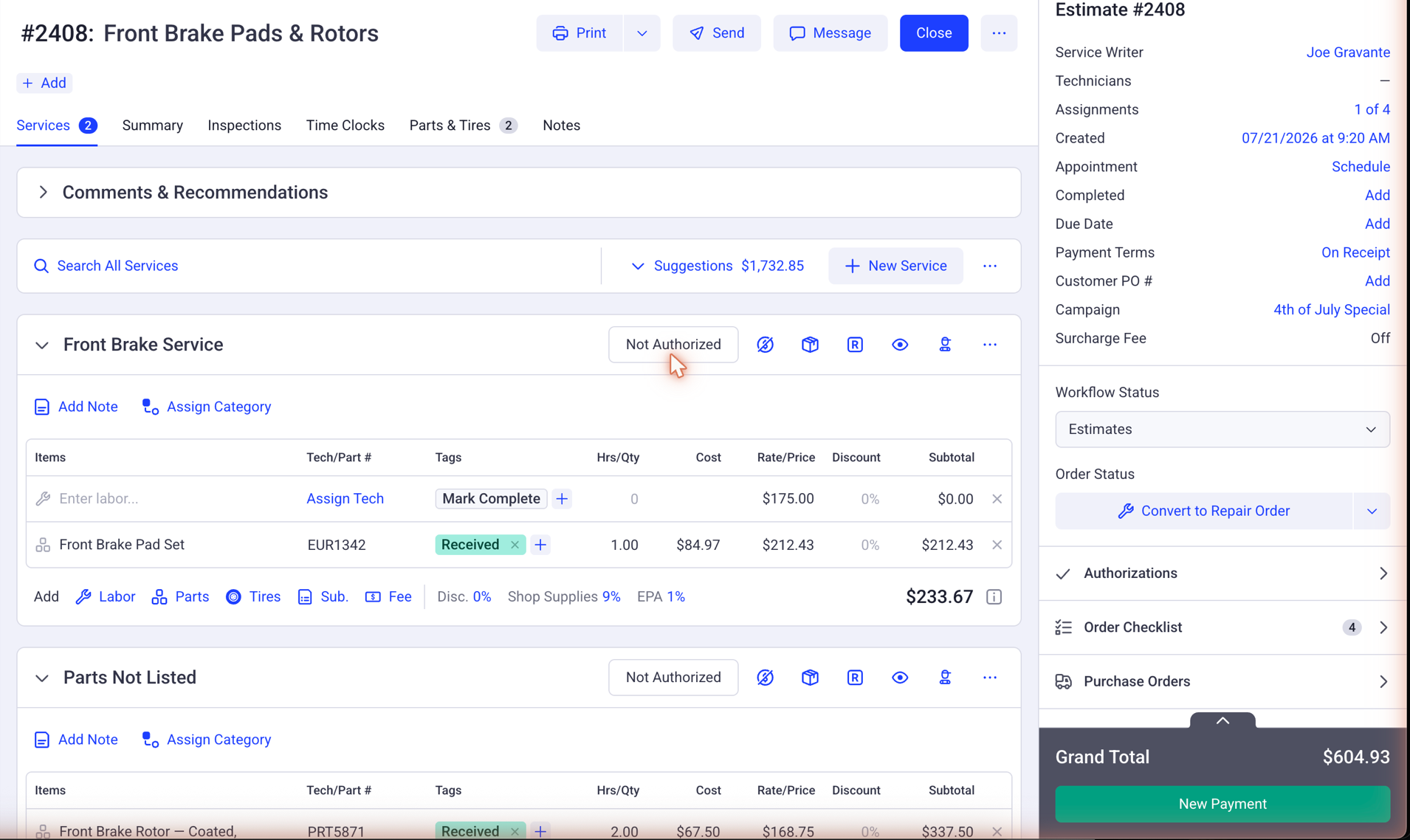Expand the Authorizations panel
The height and width of the screenshot is (840, 1410).
(x=1222, y=574)
